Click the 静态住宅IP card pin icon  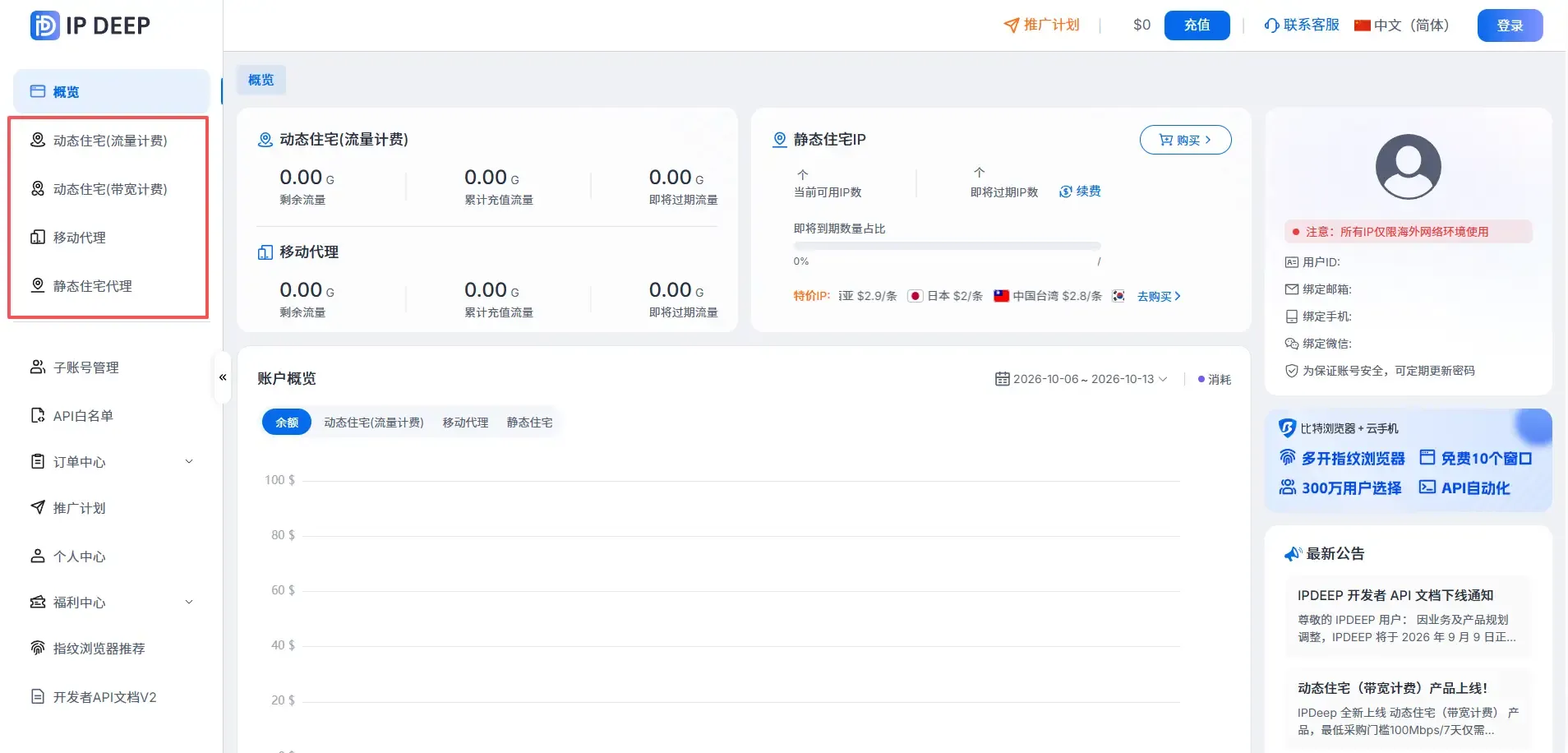780,140
